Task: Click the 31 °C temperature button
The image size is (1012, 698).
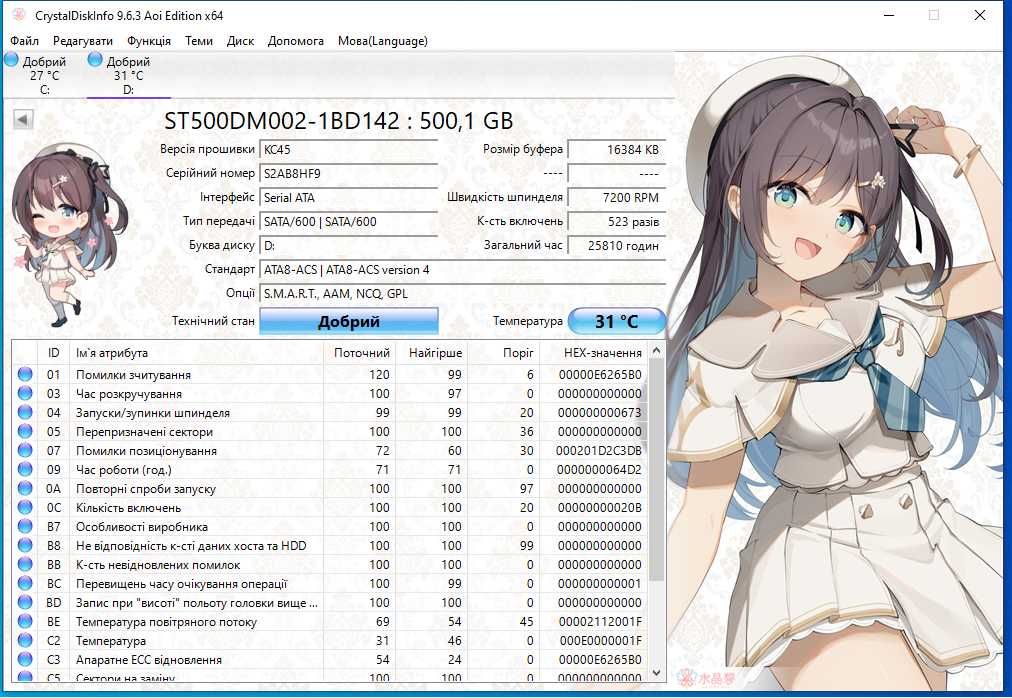Action: click(x=616, y=321)
